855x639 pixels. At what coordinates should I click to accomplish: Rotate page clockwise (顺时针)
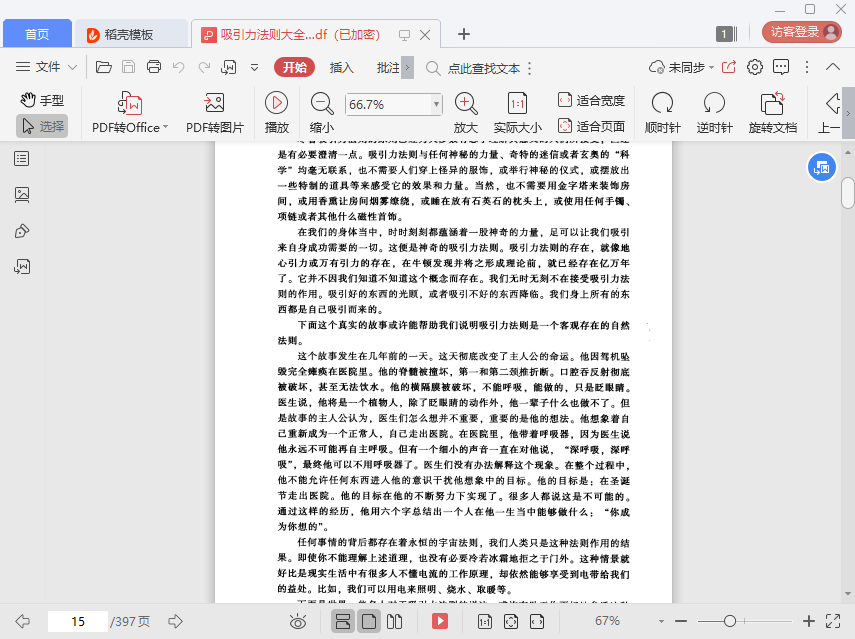[663, 113]
